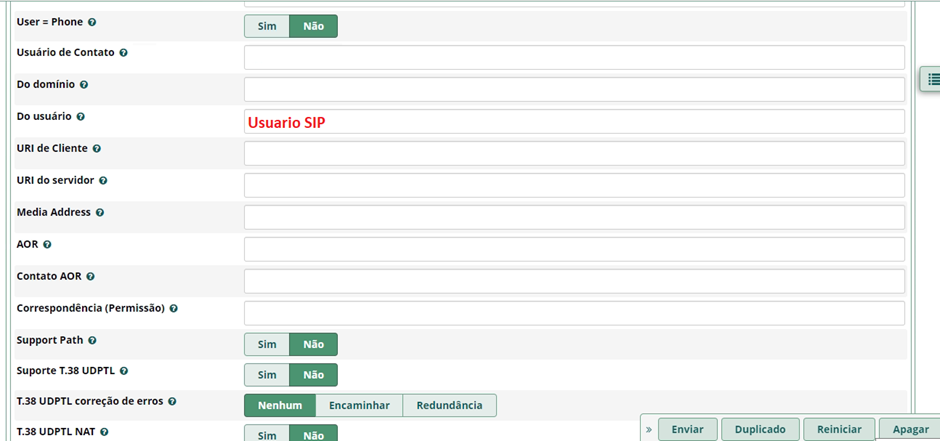Show help for URI de Cliente
Screen dimensions: 940x441
pyautogui.click(x=97, y=148)
